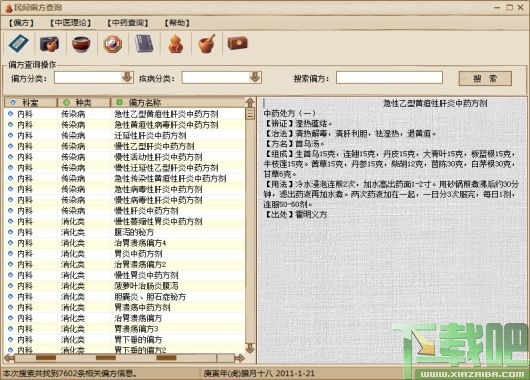This screenshot has width=530, height=380.
Task: Select row 治胃溃疡偏方
Action: 124,318
